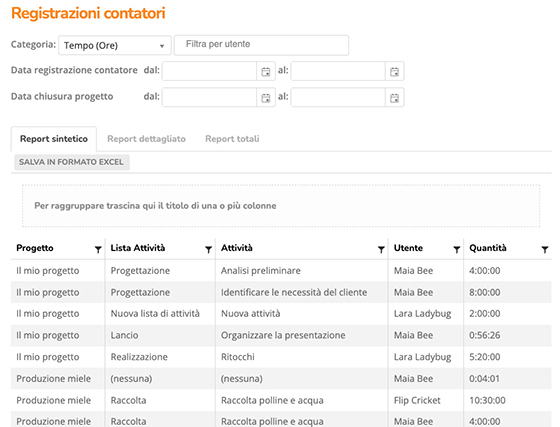This screenshot has width=560, height=427.
Task: Focus the Filtra per utente field
Action: click(x=261, y=45)
